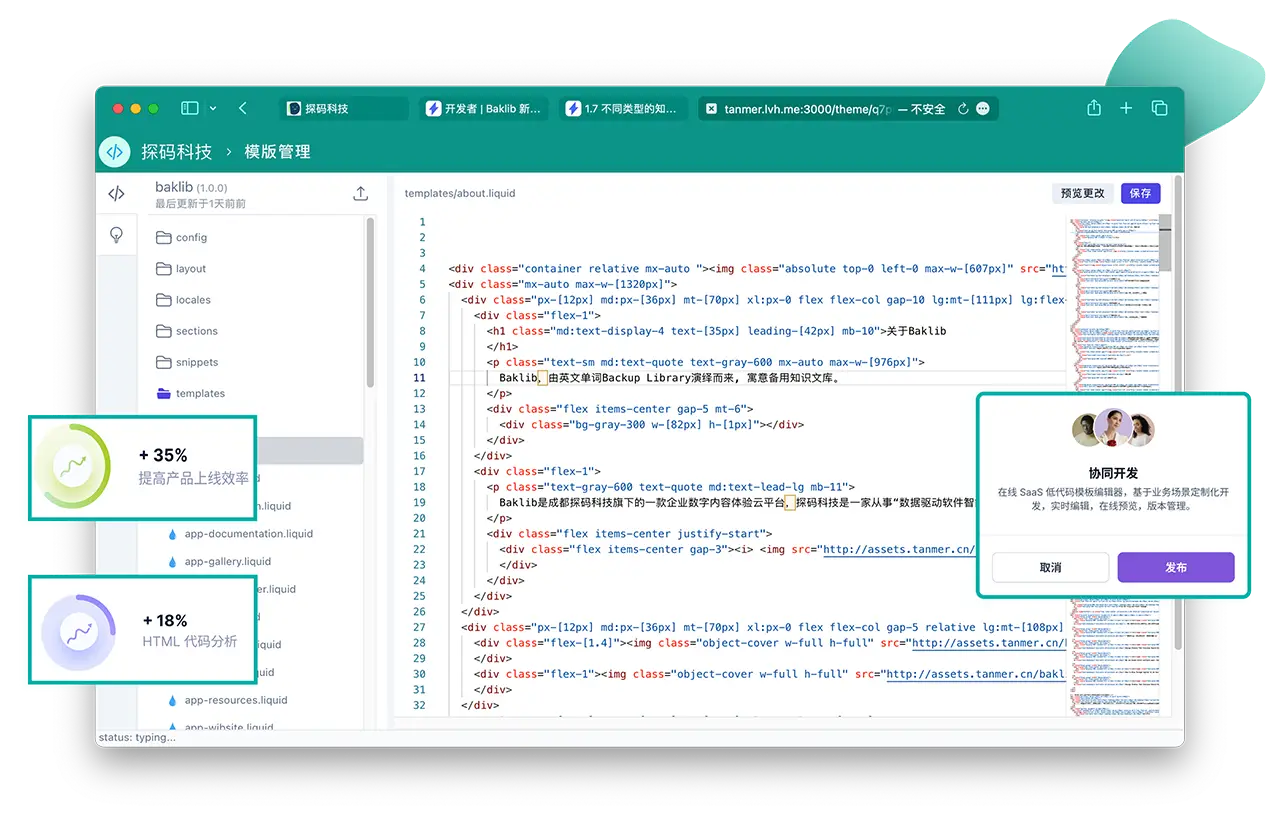1280x830 pixels.
Task: Click the 发布 button in 协同开发 card
Action: click(x=1176, y=567)
